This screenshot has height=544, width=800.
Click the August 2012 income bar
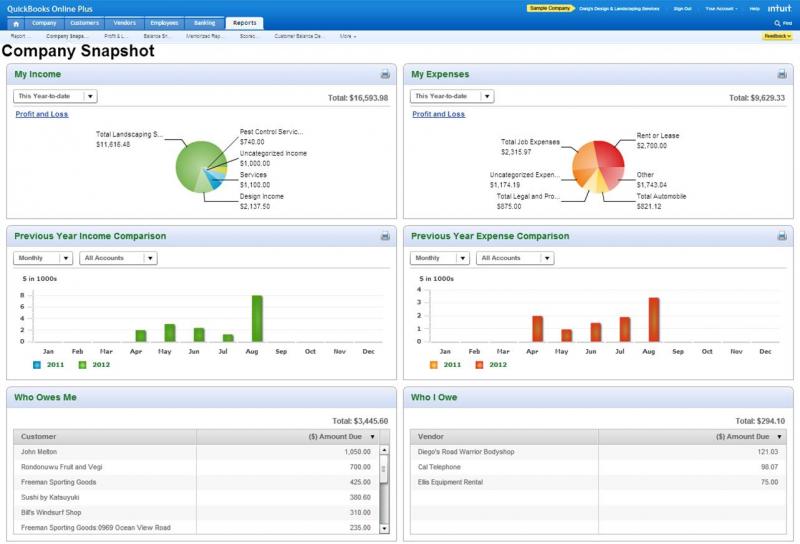257,318
